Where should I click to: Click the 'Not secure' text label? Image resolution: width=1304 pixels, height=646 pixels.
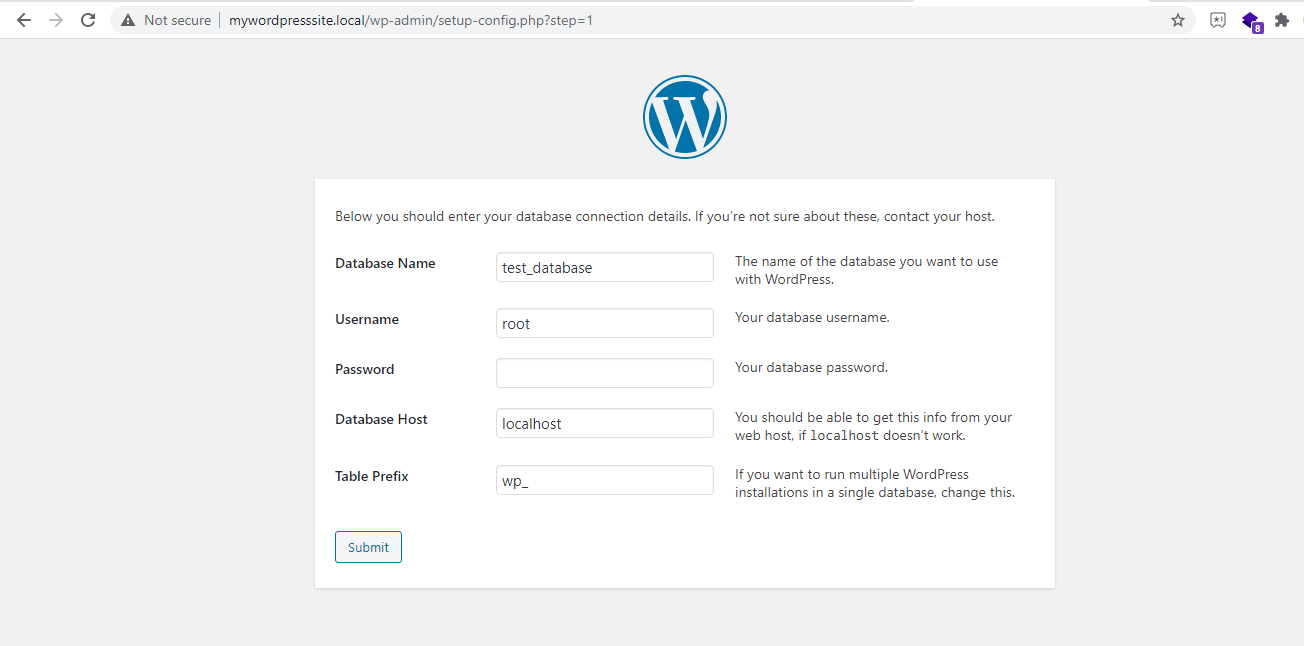coord(177,20)
